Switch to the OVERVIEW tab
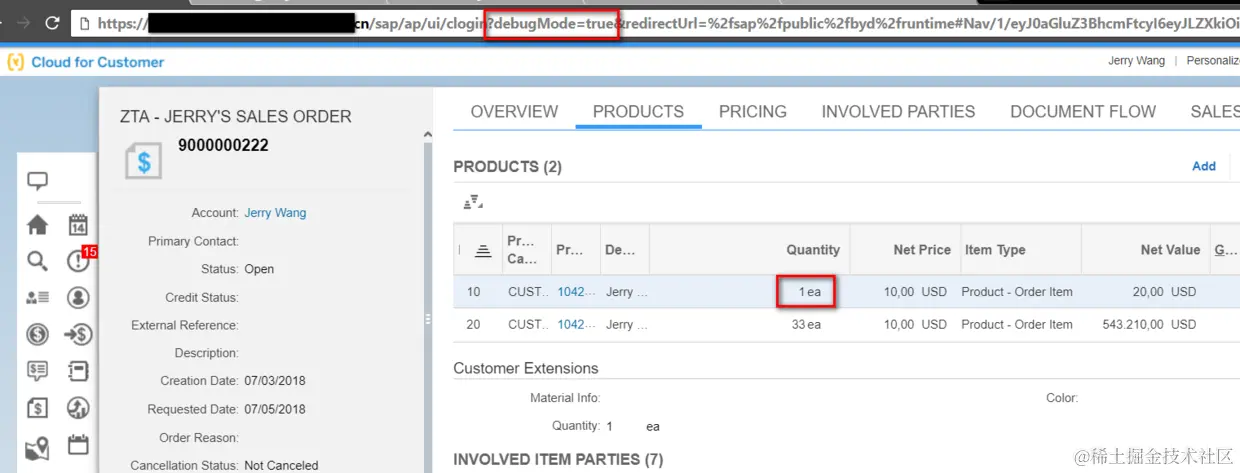The width and height of the screenshot is (1240, 473). point(514,112)
